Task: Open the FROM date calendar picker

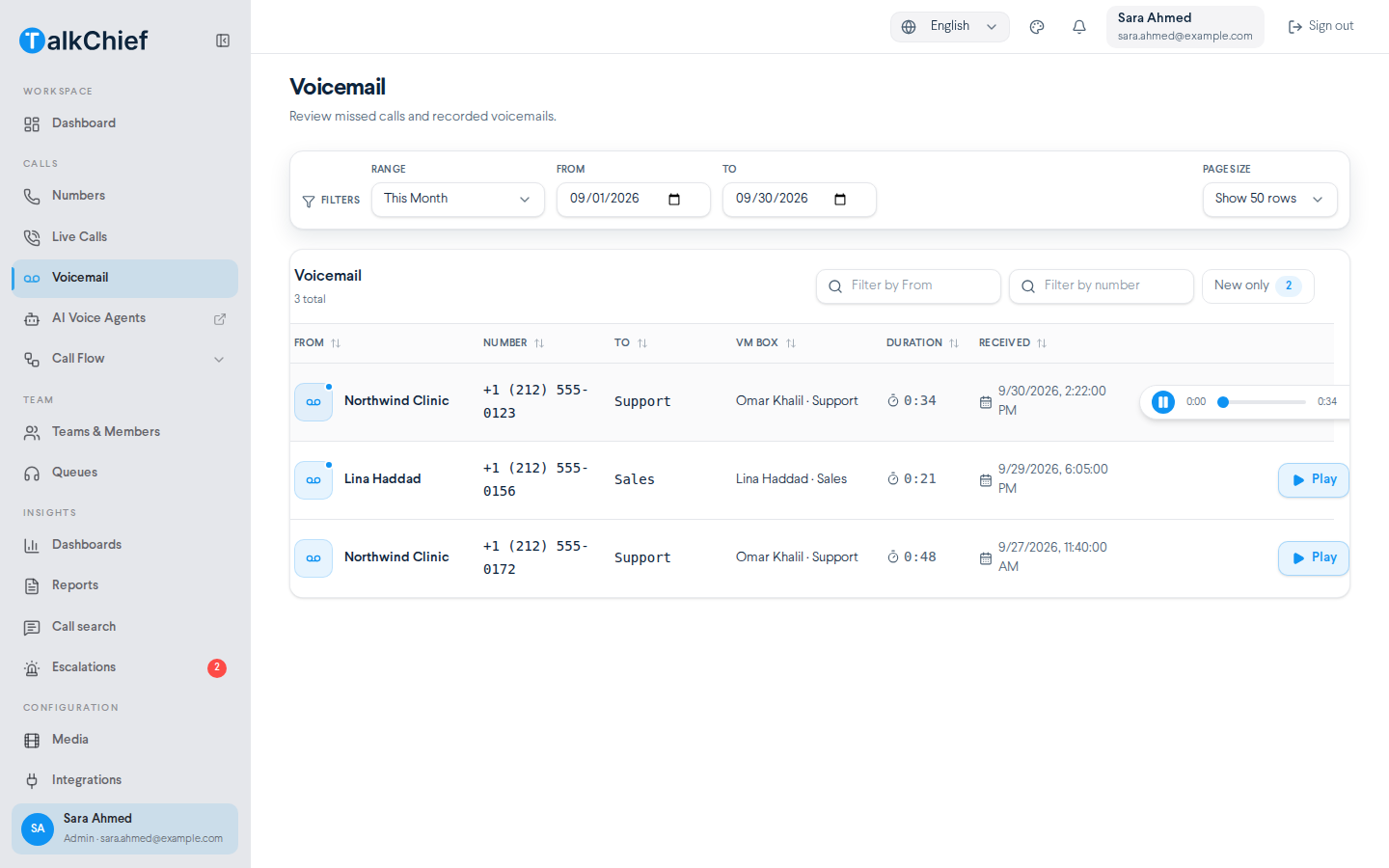Action: click(x=674, y=200)
